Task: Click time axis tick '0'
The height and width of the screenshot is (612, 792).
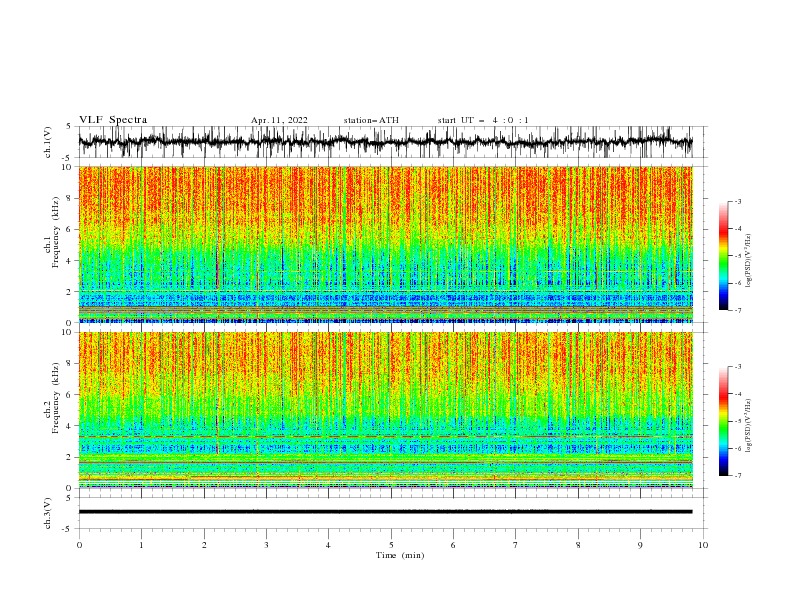Action: (79, 545)
